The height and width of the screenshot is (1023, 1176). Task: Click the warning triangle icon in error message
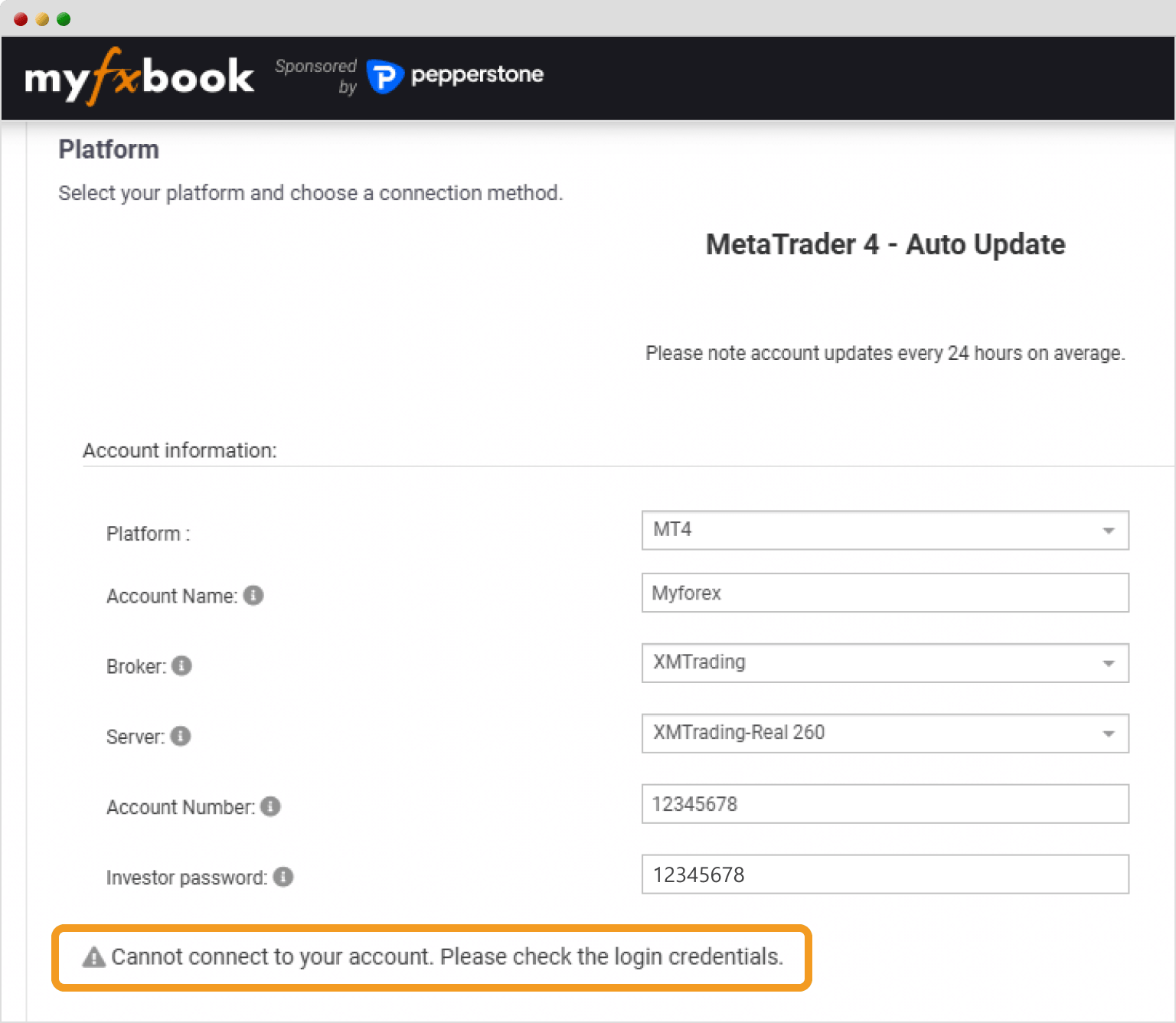pos(94,957)
